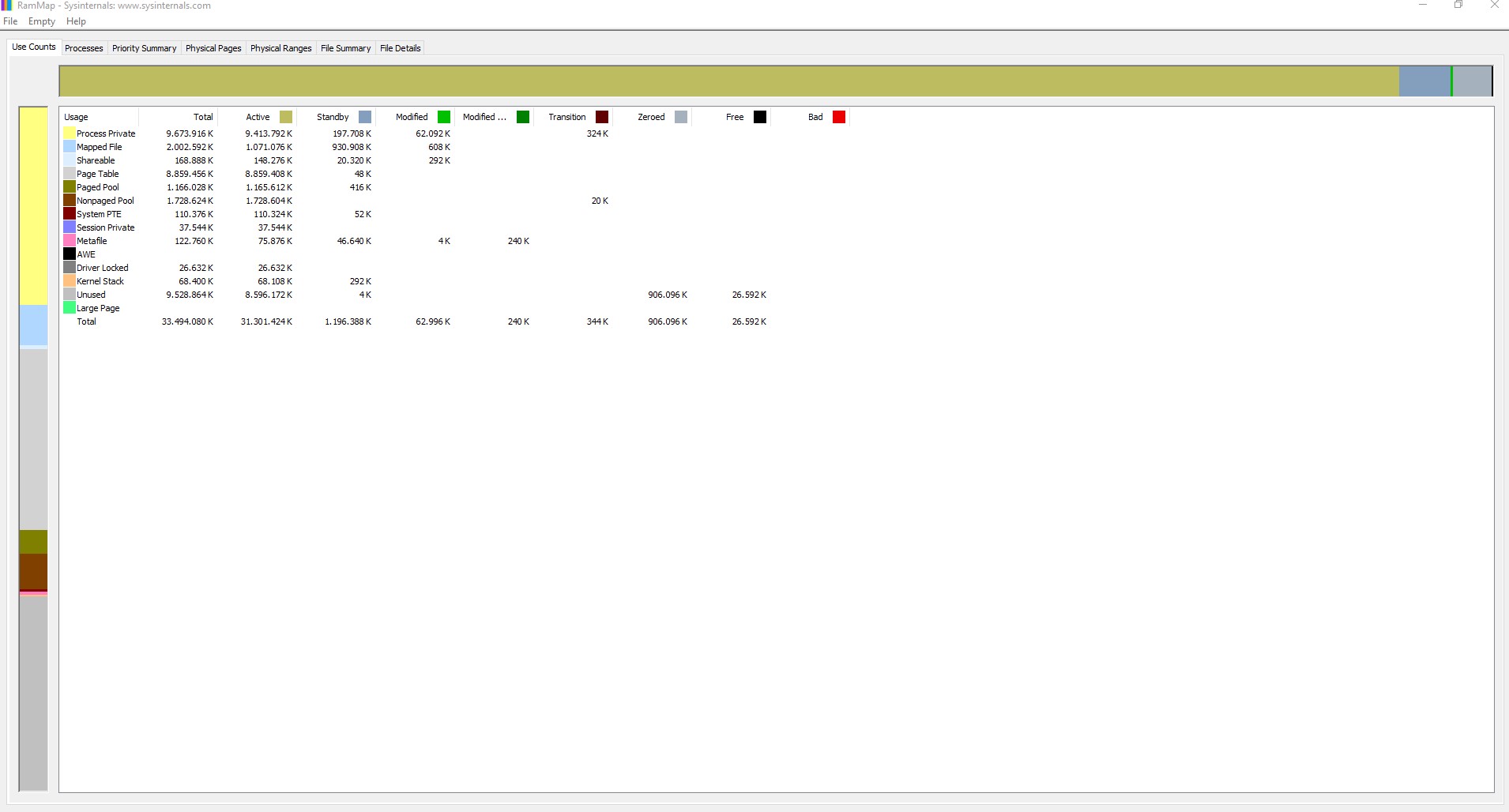Select the Shareable row label

(x=96, y=160)
